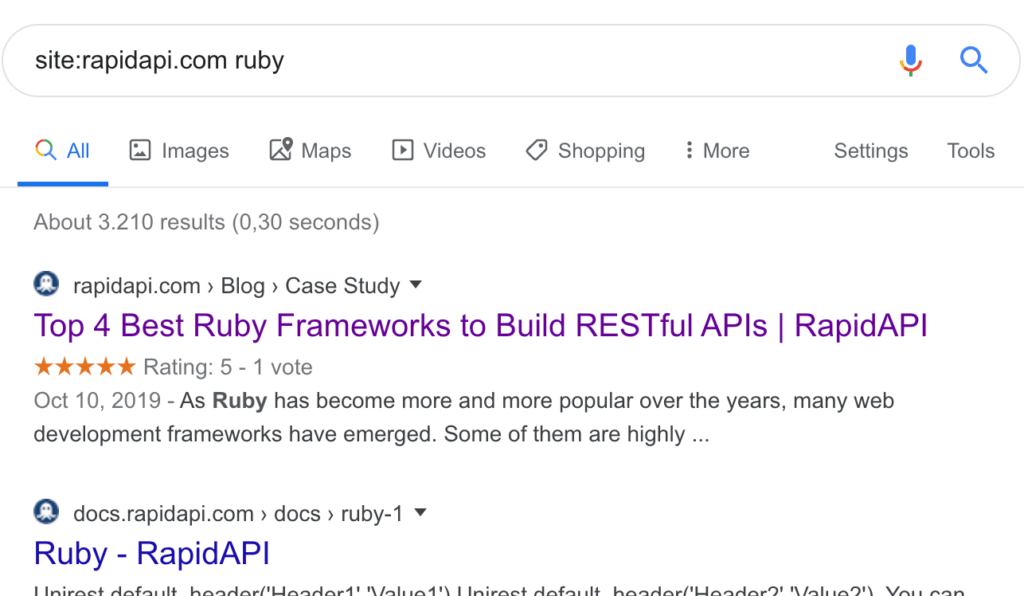Expand the first result's URL options arrow
This screenshot has width=1024, height=596.
coord(416,285)
